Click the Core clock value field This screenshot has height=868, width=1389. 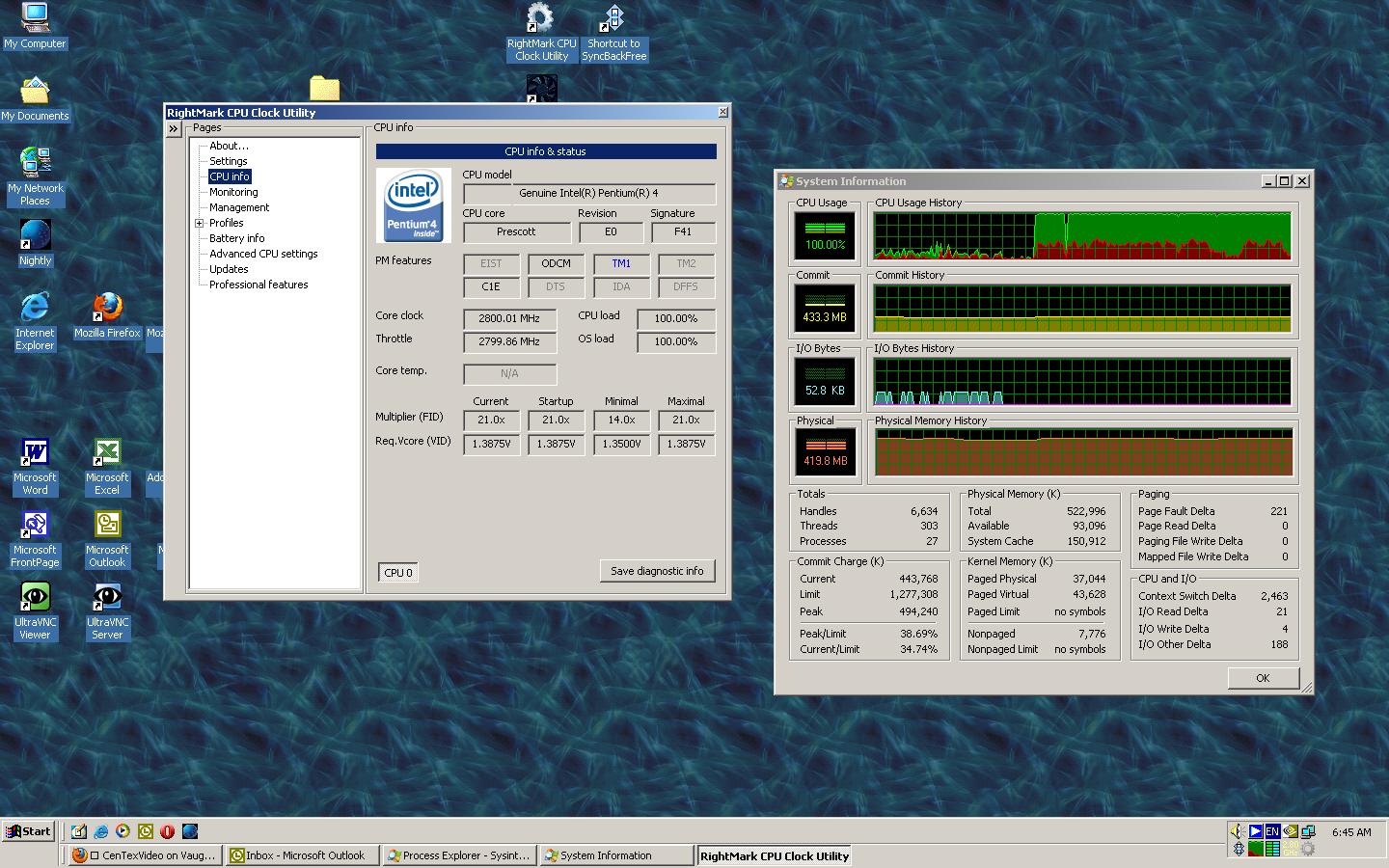click(509, 318)
